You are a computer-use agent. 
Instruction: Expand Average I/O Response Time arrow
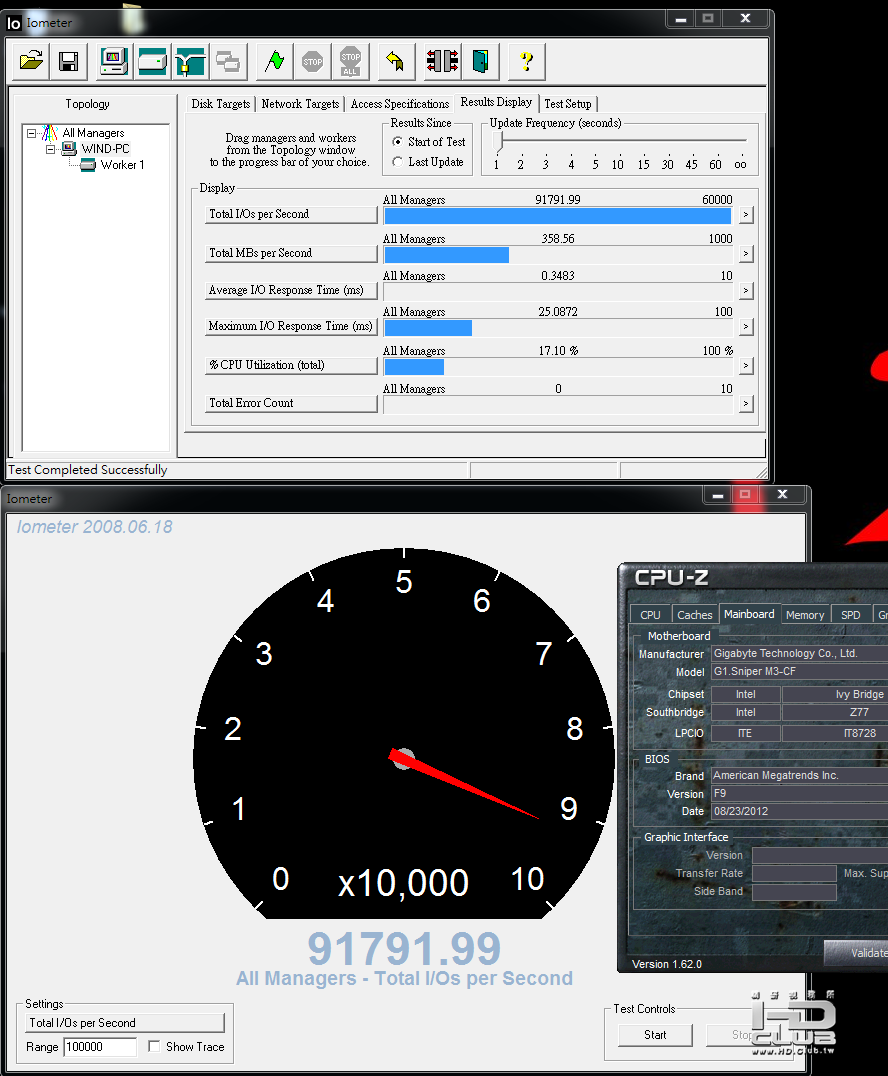pos(745,291)
